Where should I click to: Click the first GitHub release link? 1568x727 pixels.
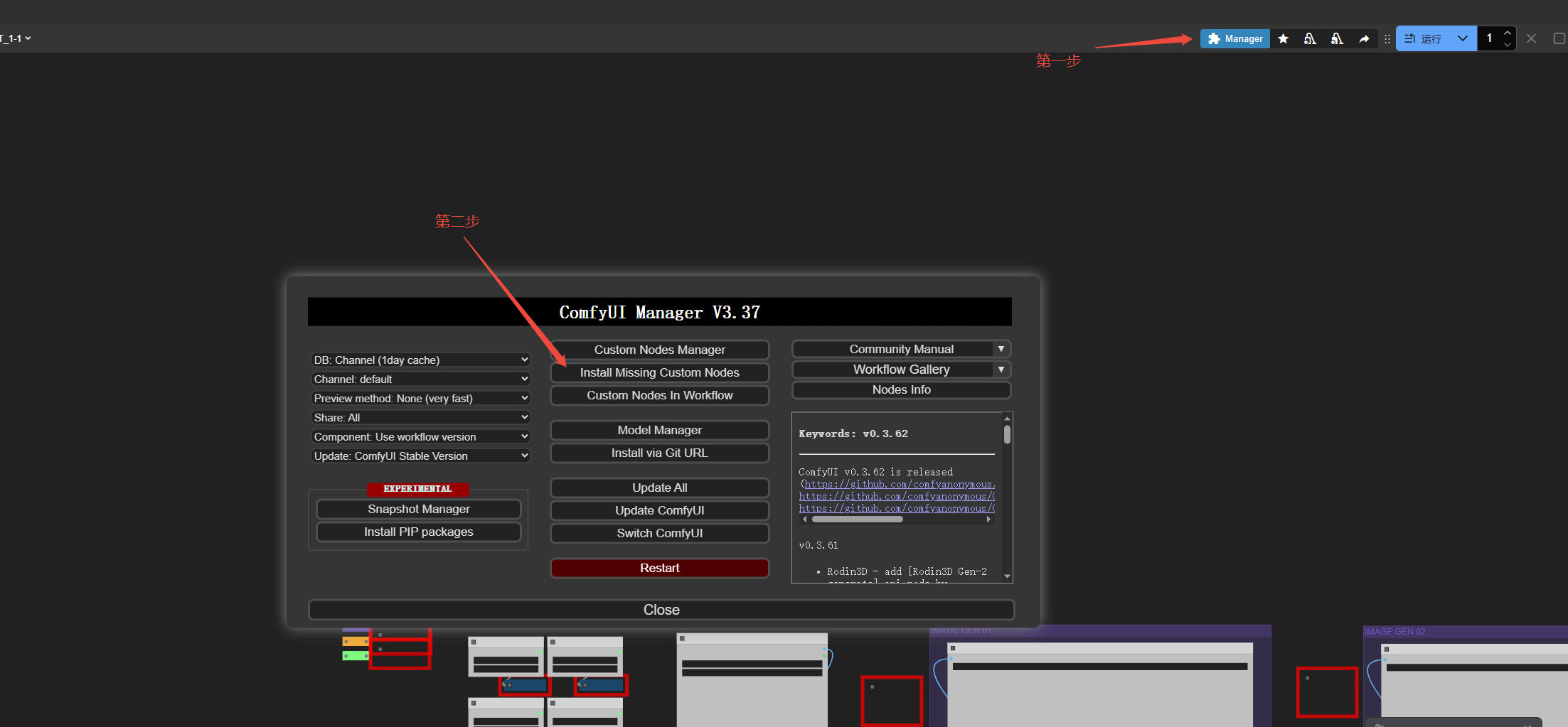pyautogui.click(x=899, y=485)
